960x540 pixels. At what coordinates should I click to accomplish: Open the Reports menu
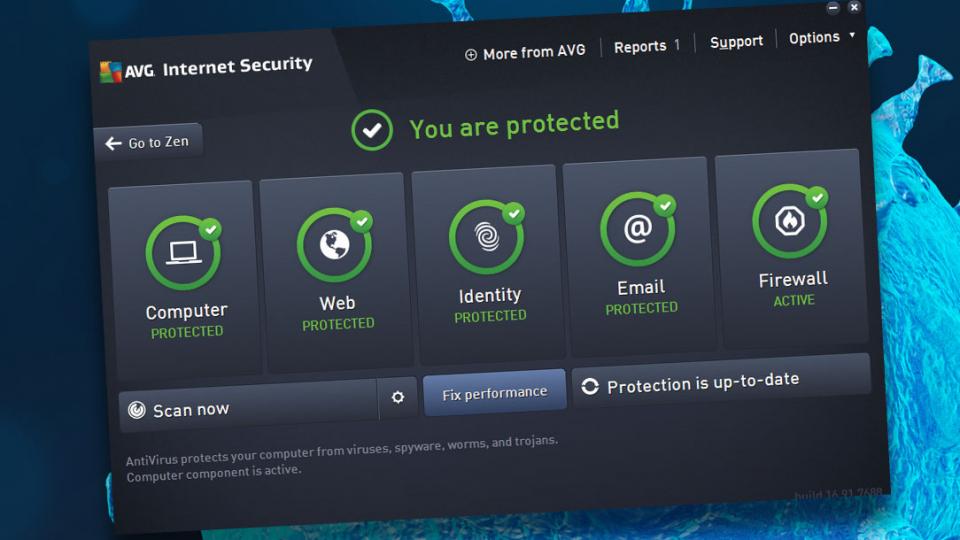pyautogui.click(x=640, y=47)
